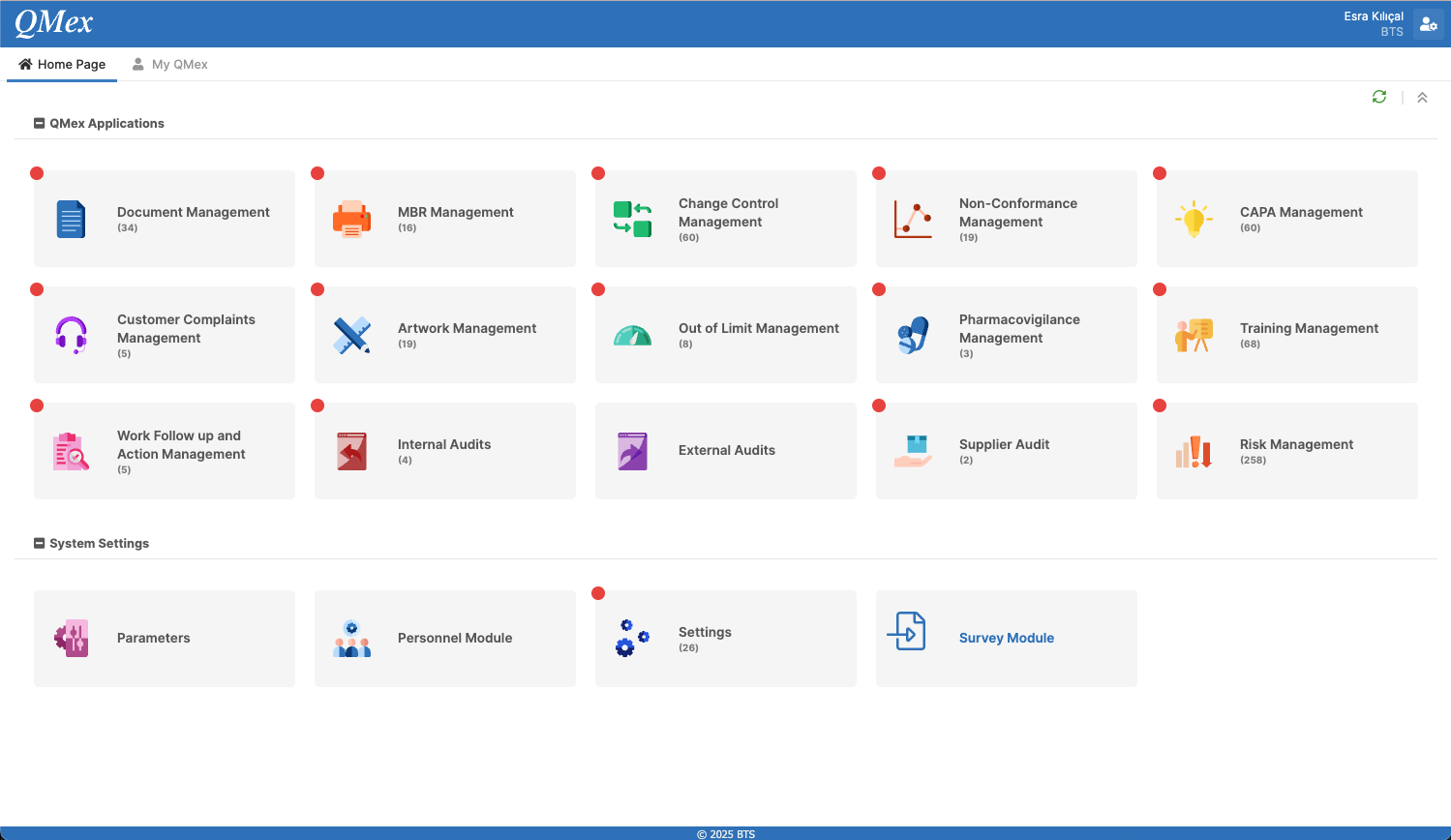This screenshot has width=1451, height=840.
Task: Collapse the QMex Applications section
Action: click(x=39, y=123)
